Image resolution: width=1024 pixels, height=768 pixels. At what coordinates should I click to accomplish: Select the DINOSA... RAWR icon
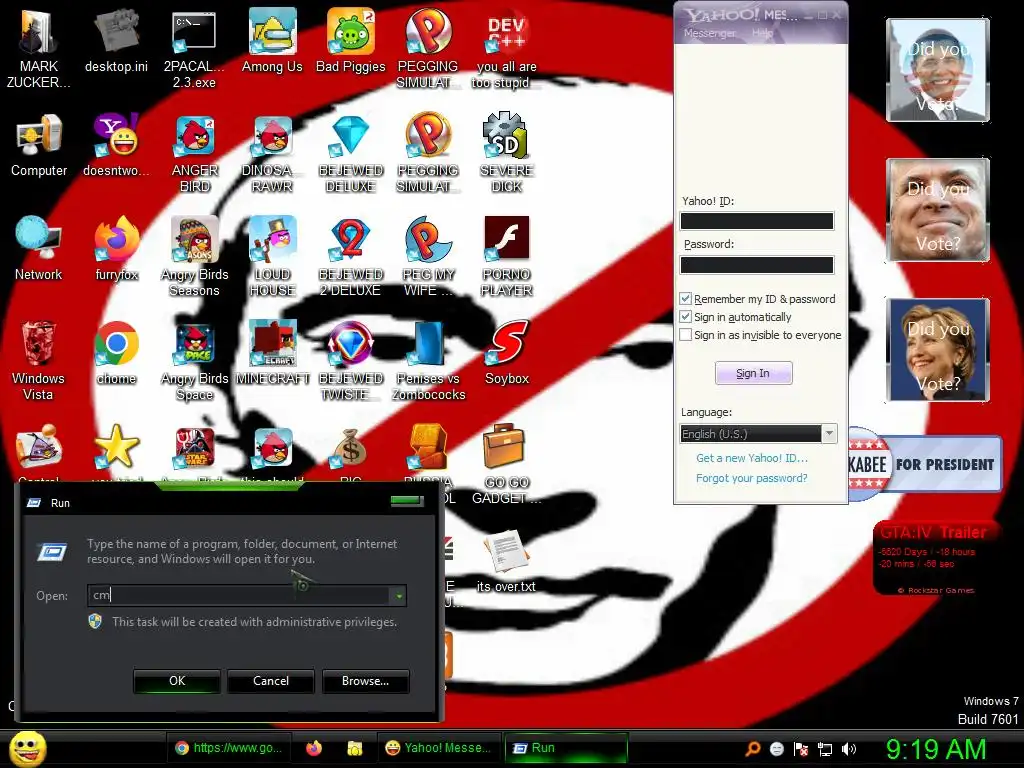tap(272, 153)
